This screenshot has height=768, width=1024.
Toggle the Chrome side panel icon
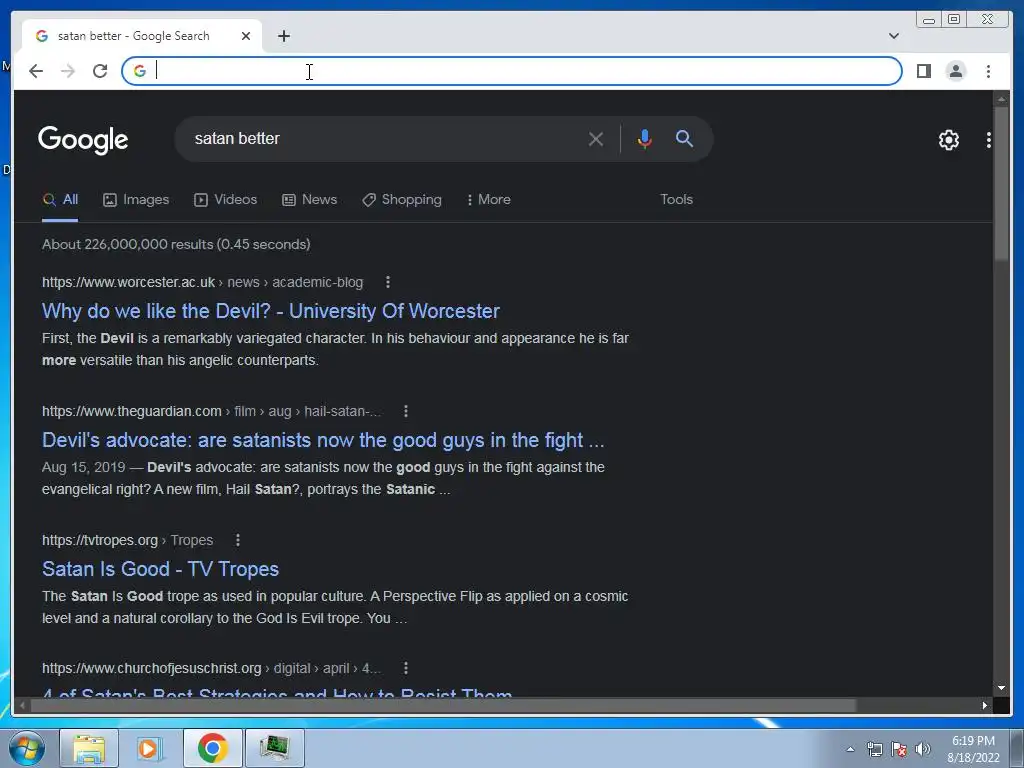pyautogui.click(x=923, y=71)
